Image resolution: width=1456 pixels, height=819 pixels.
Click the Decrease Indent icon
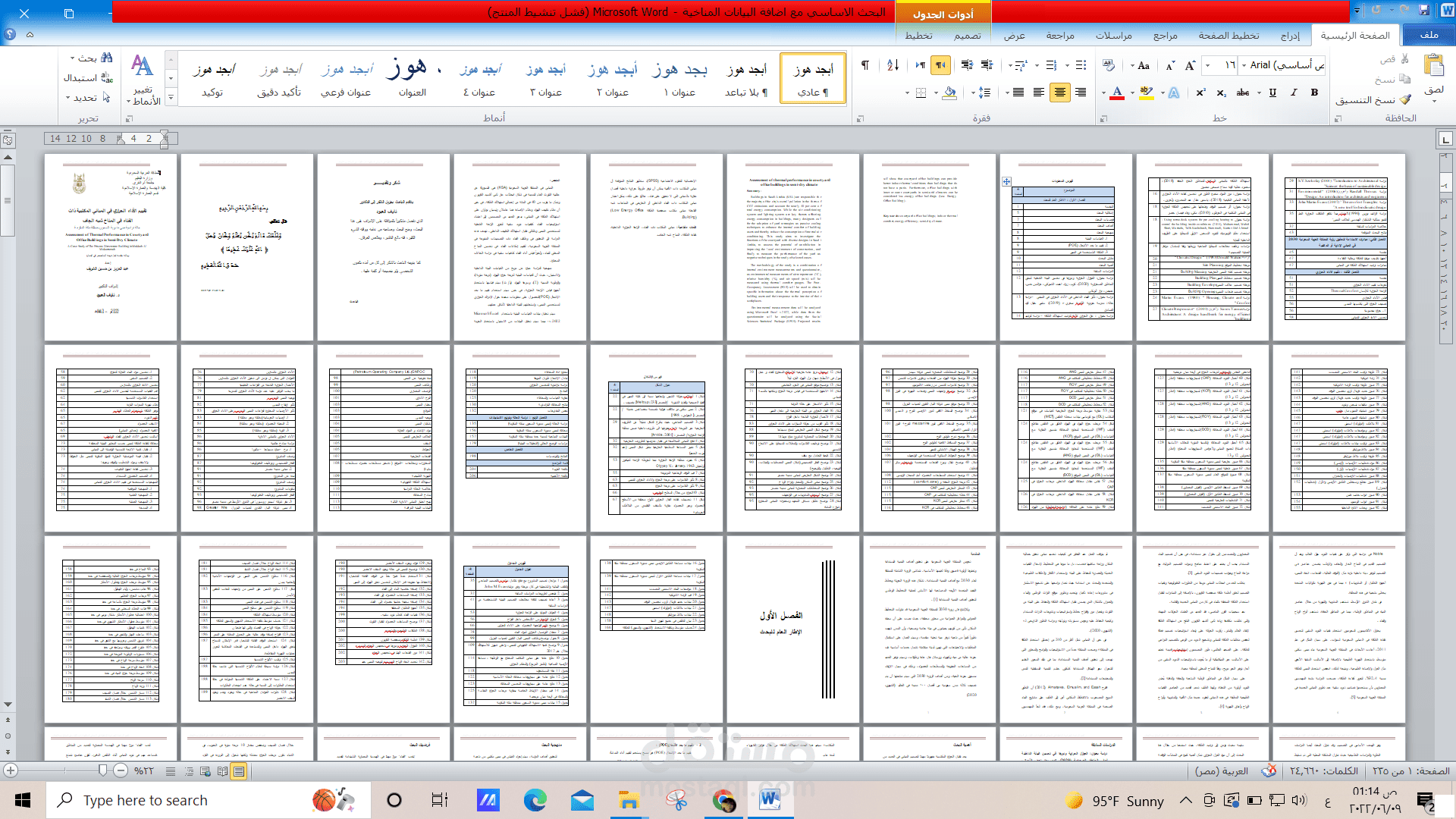click(x=987, y=65)
